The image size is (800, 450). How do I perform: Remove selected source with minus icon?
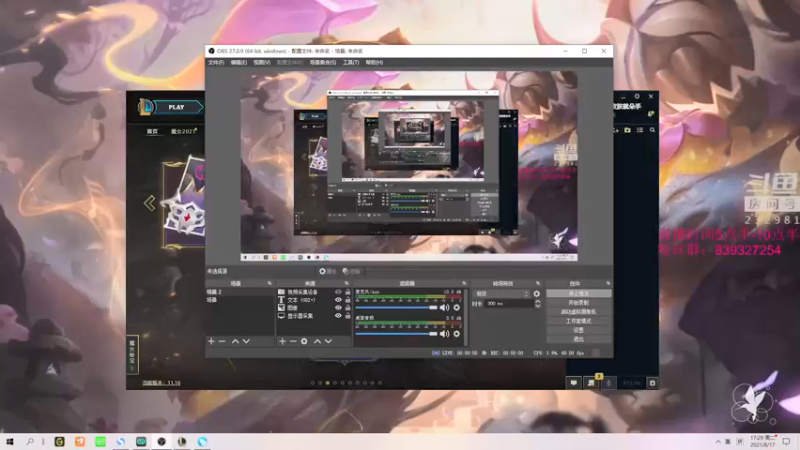(x=293, y=341)
